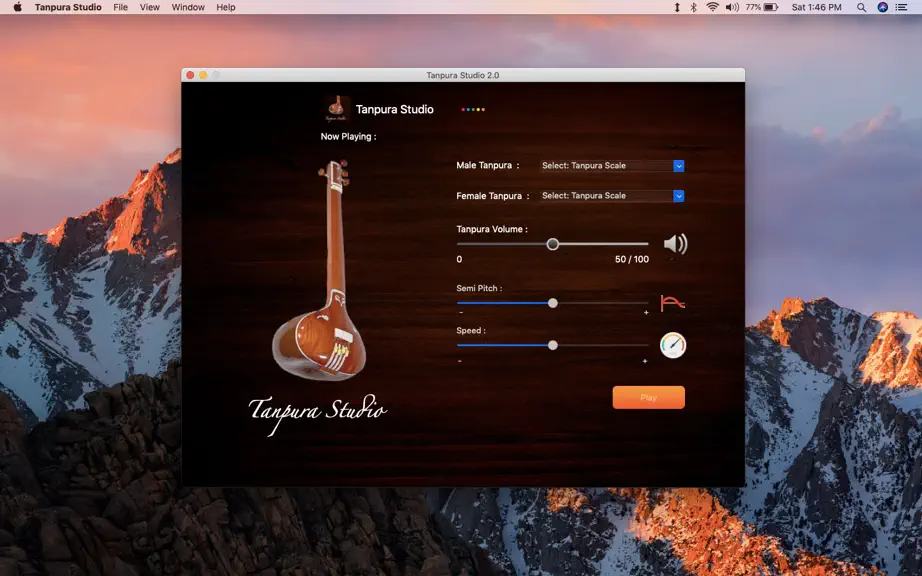Click the speaker volume icon

point(676,244)
